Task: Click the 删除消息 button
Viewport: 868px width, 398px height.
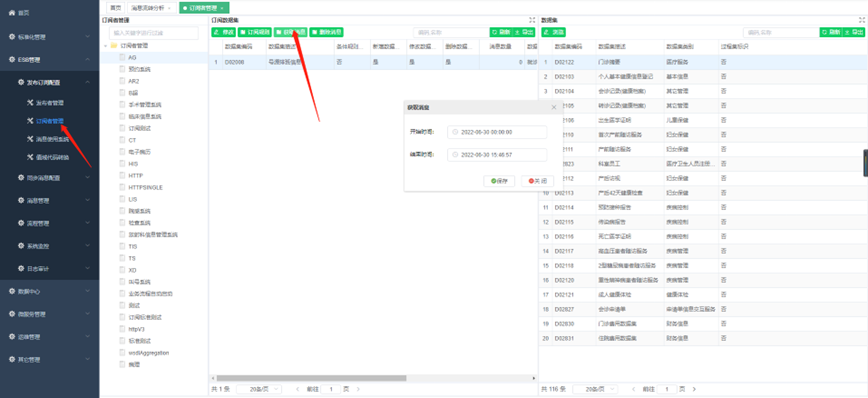Action: tap(327, 32)
